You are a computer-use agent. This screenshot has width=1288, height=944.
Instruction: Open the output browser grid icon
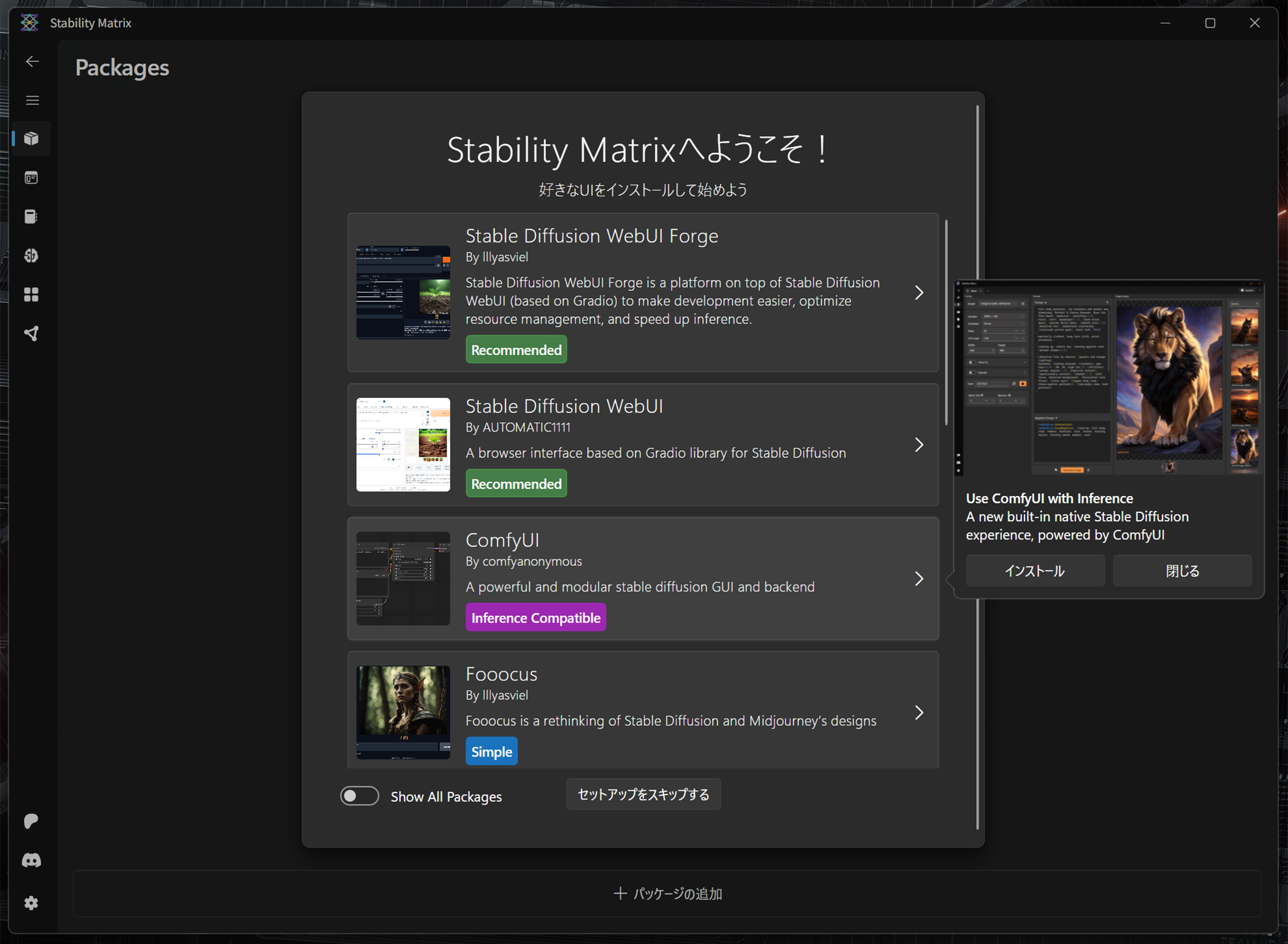click(x=31, y=294)
